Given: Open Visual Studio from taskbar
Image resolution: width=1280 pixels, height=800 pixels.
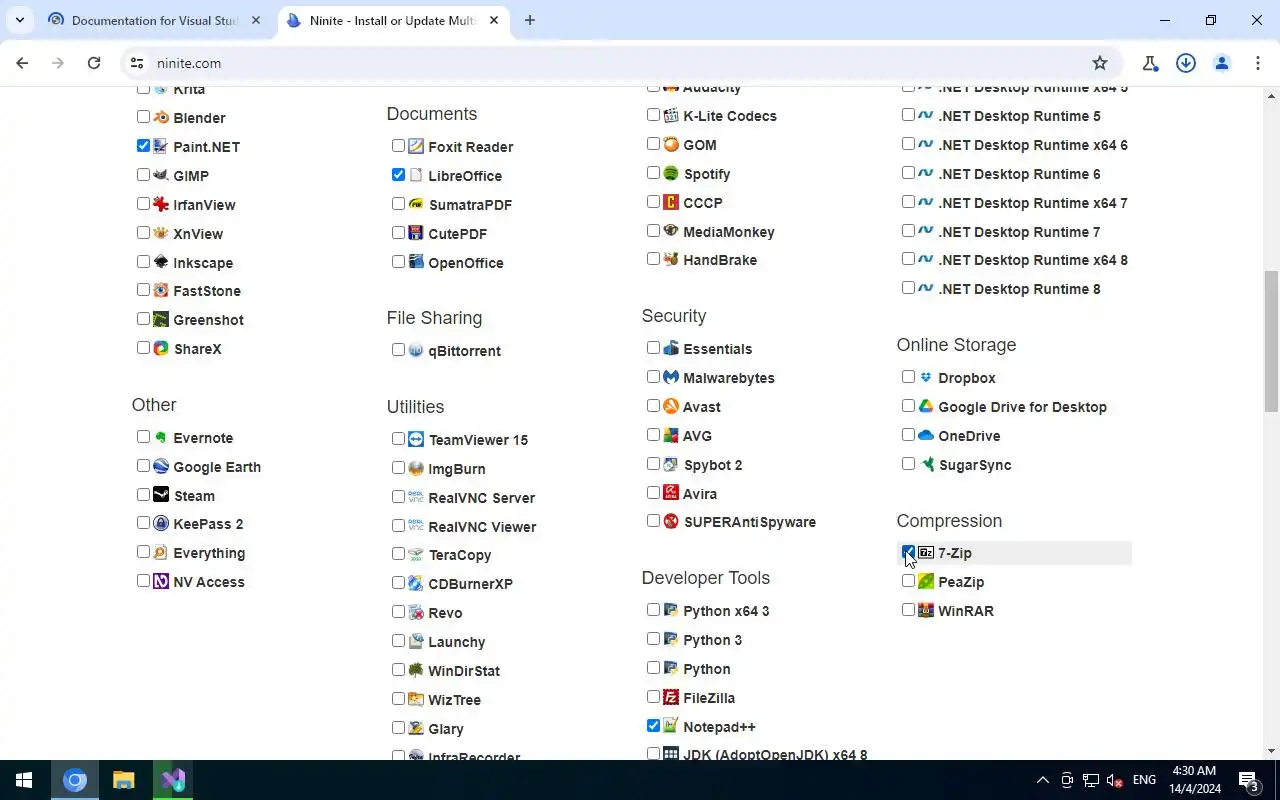Looking at the screenshot, I should click(173, 780).
